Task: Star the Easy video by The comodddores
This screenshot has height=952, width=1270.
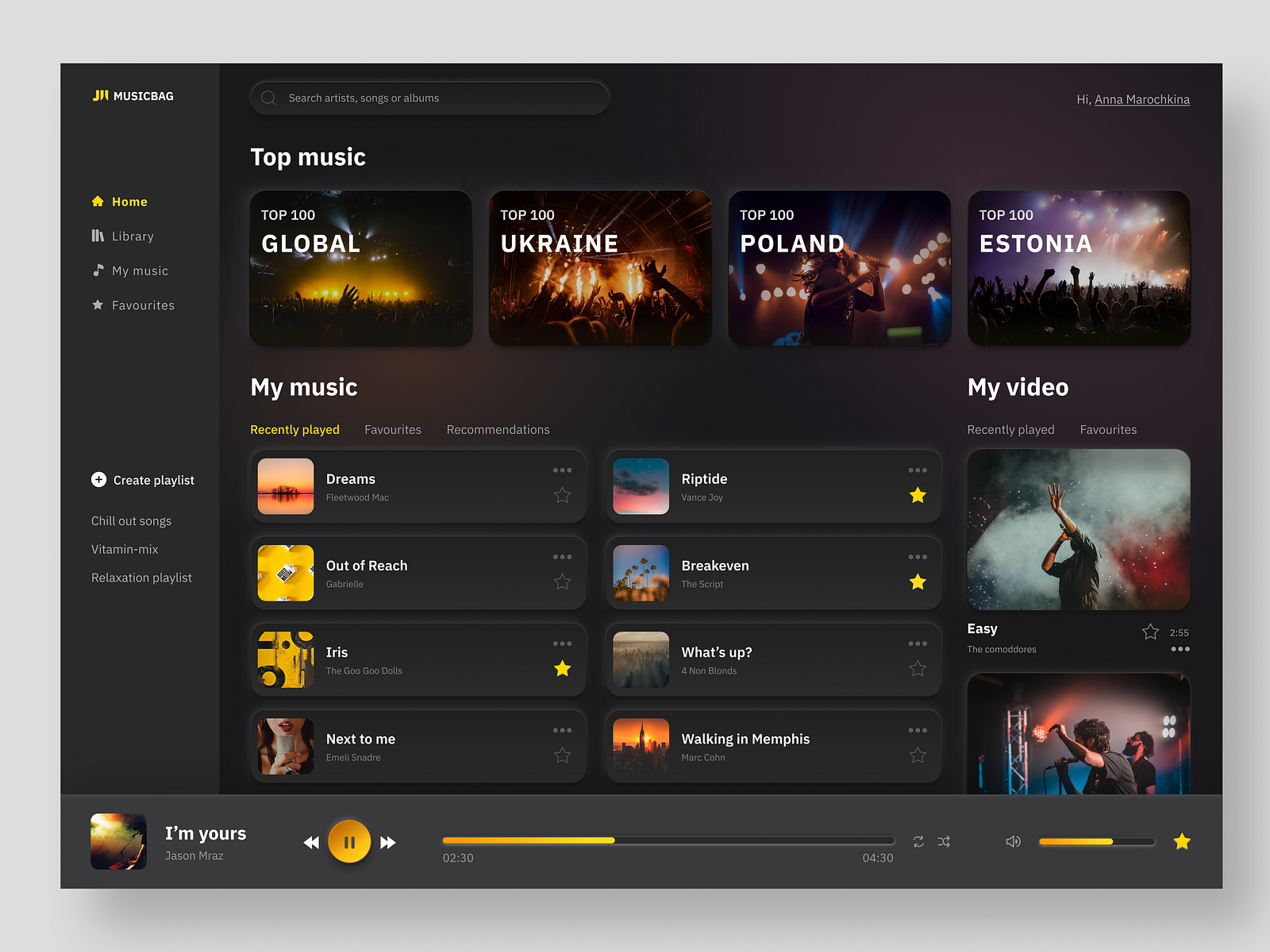Action: click(1150, 631)
